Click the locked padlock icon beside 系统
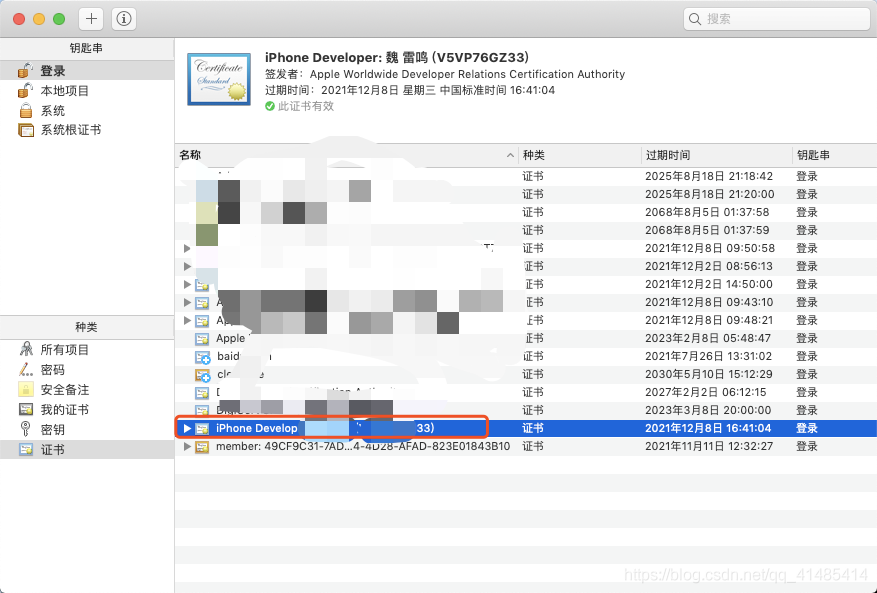 26,110
